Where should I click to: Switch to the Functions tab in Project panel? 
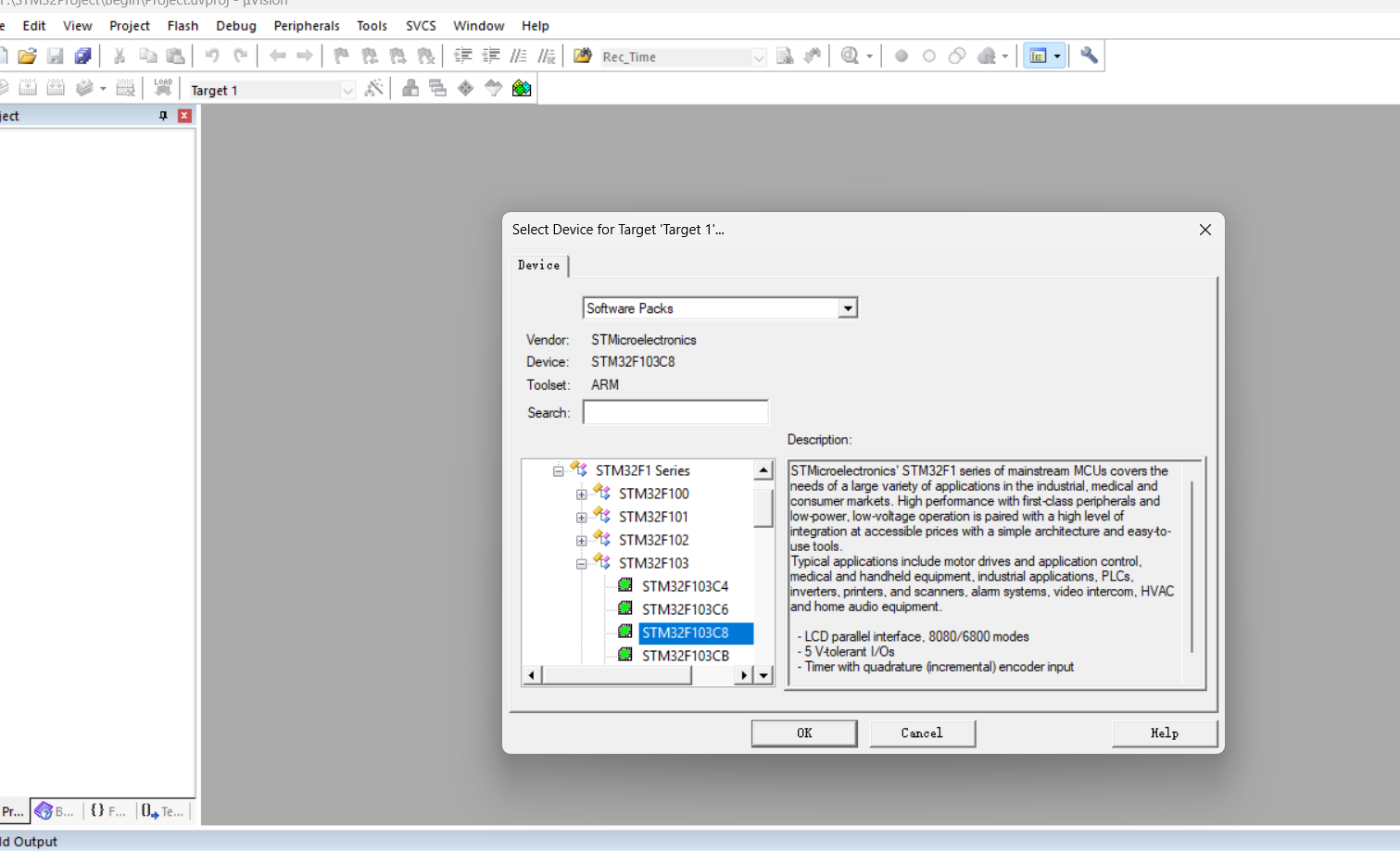tap(108, 811)
